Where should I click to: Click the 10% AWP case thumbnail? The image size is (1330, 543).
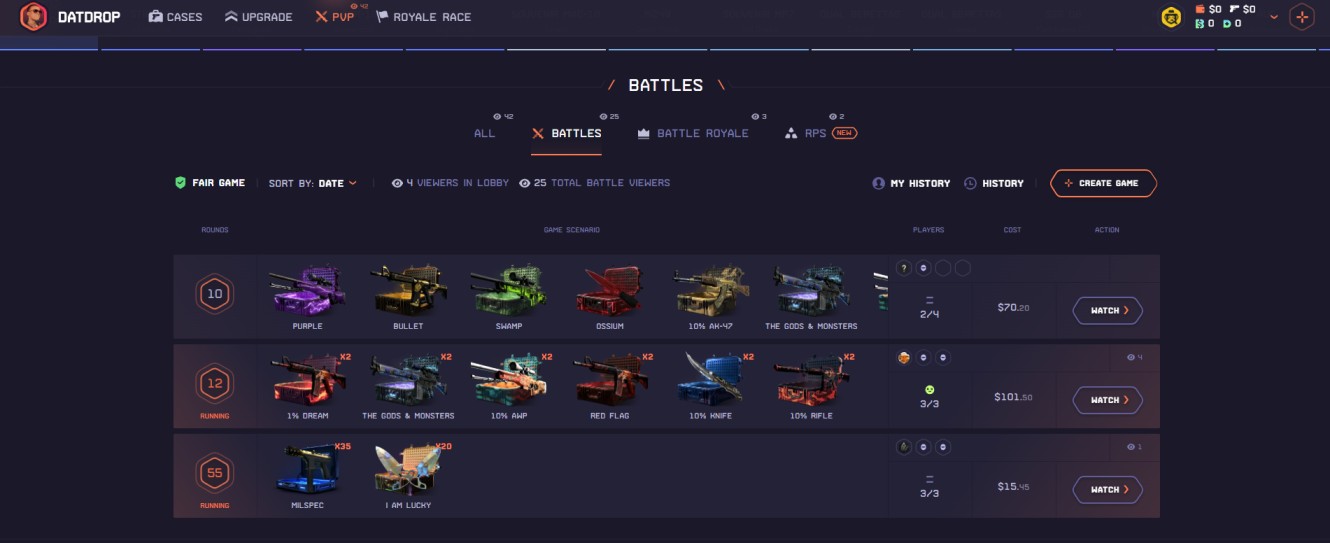point(509,380)
